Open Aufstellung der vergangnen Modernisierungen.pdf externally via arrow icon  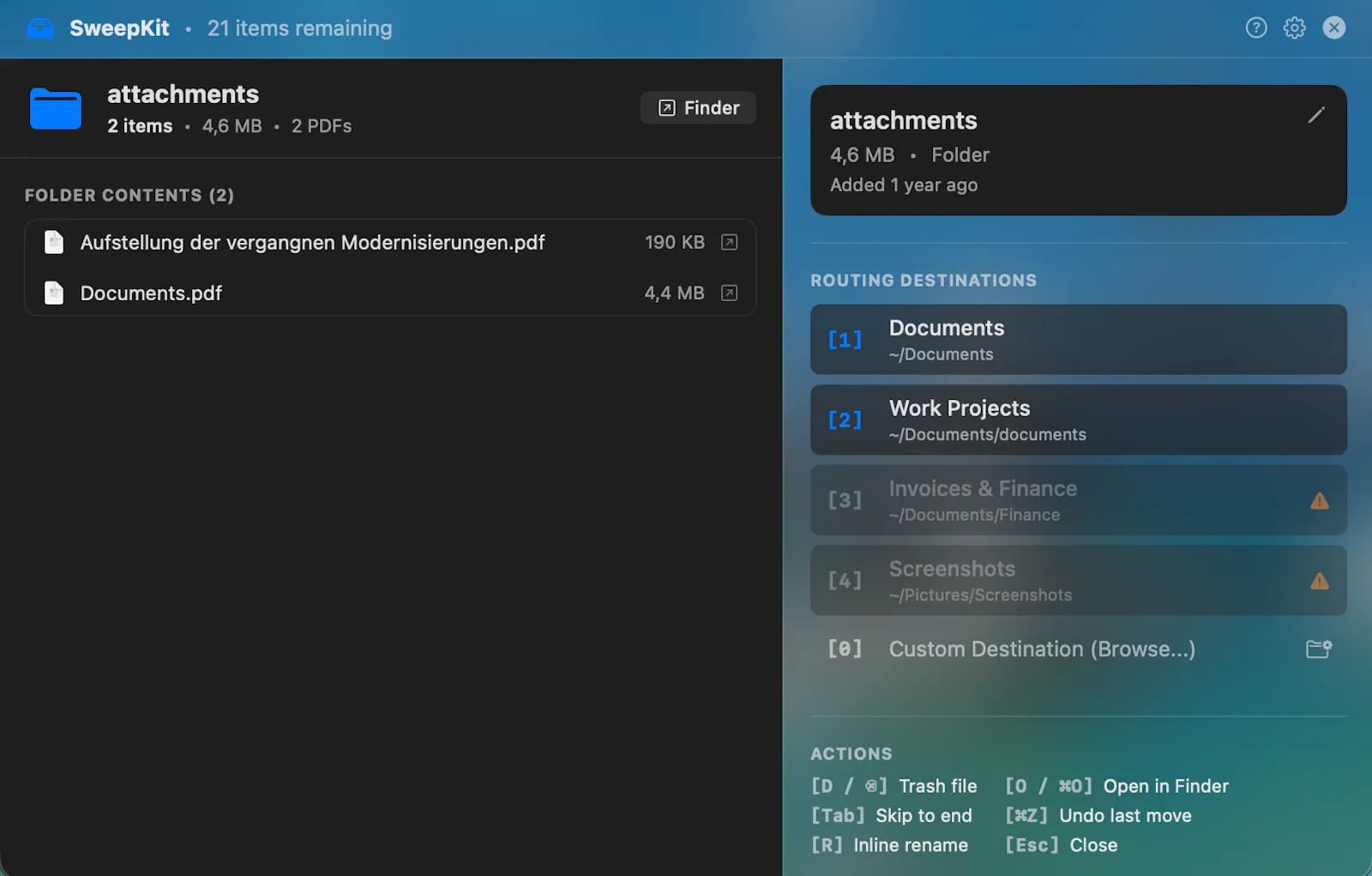[729, 242]
